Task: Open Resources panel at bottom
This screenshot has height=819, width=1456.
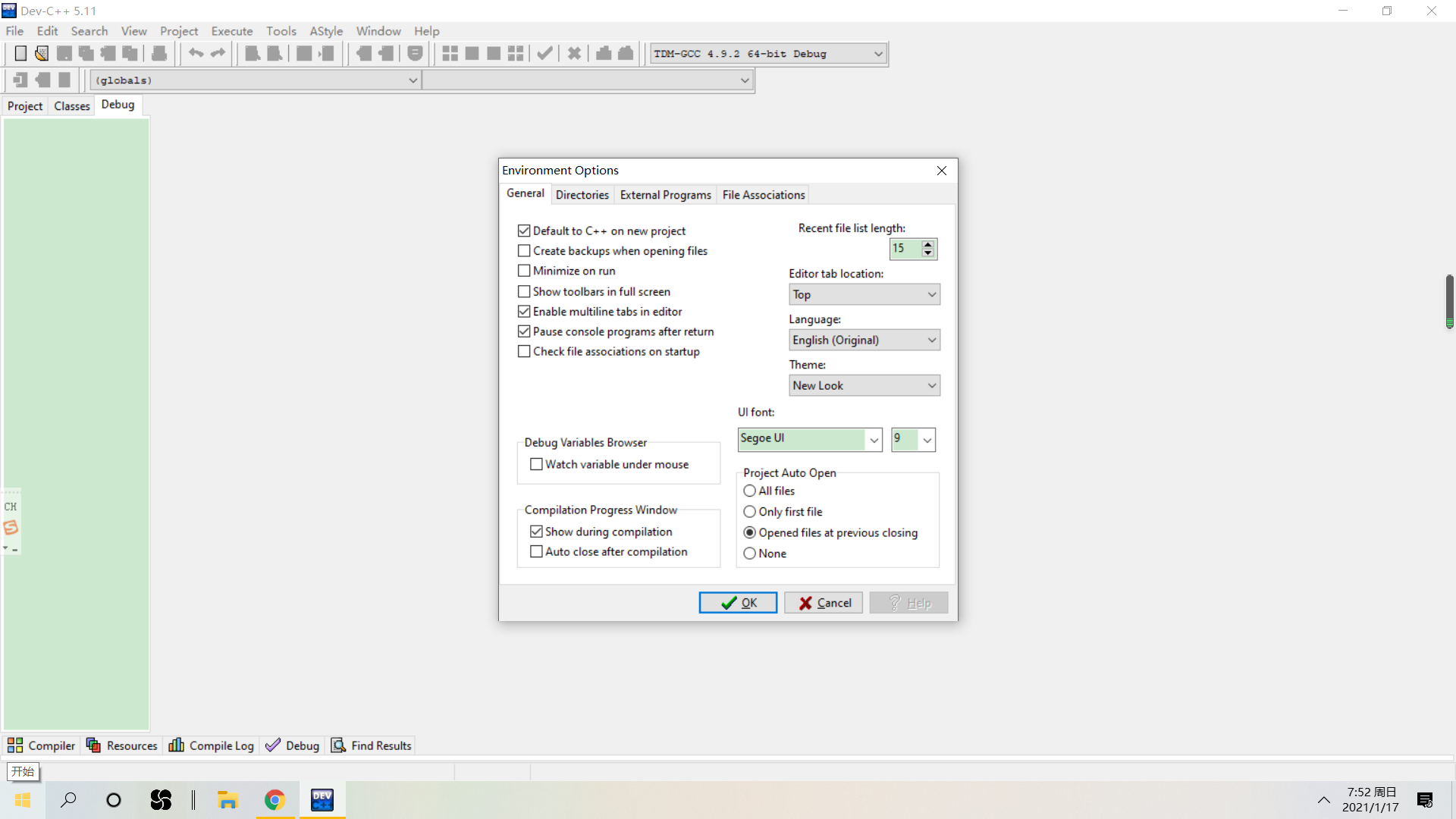Action: click(x=122, y=745)
